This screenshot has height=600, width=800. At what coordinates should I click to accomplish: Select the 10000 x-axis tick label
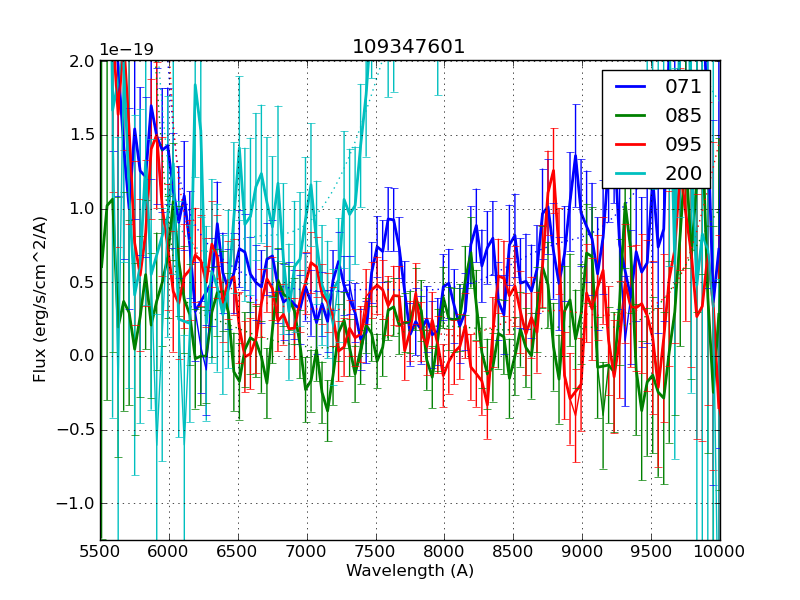click(719, 551)
